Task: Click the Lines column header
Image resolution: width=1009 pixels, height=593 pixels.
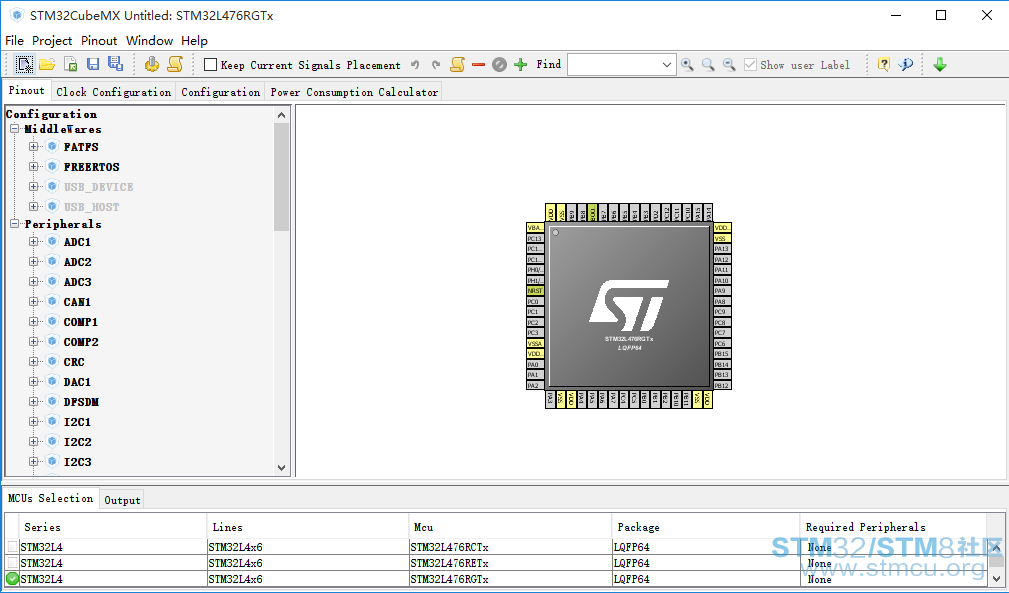Action: tap(308, 527)
